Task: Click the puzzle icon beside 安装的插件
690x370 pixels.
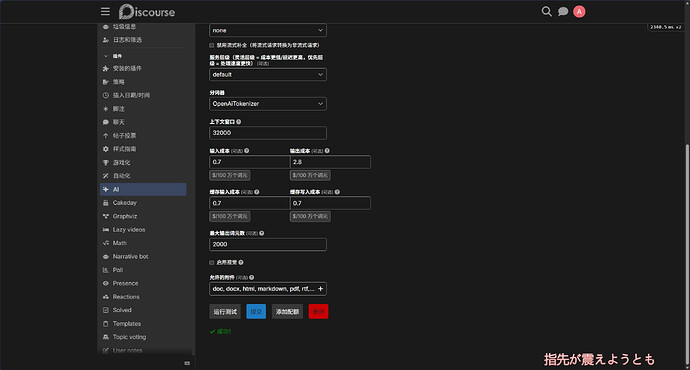Action: (x=106, y=69)
